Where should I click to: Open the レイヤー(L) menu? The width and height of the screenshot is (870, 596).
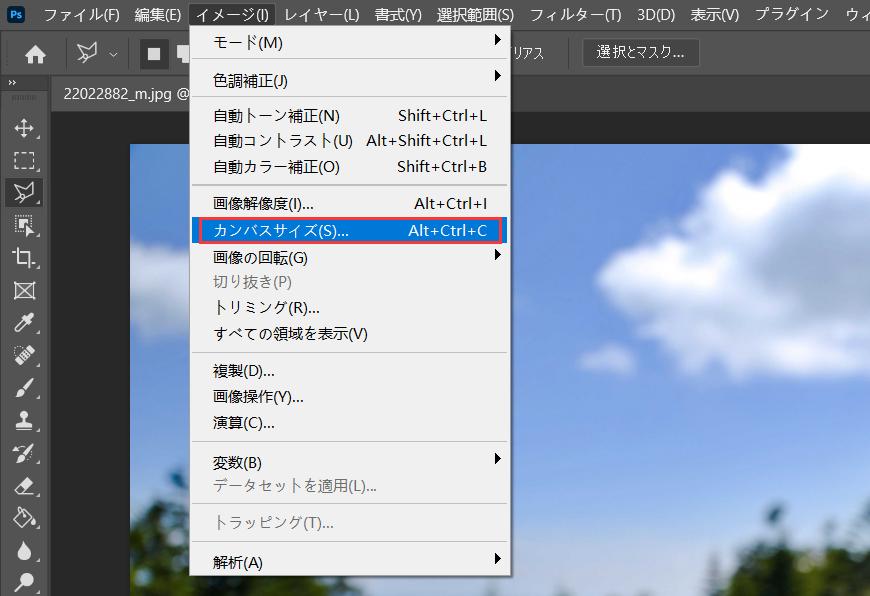321,14
